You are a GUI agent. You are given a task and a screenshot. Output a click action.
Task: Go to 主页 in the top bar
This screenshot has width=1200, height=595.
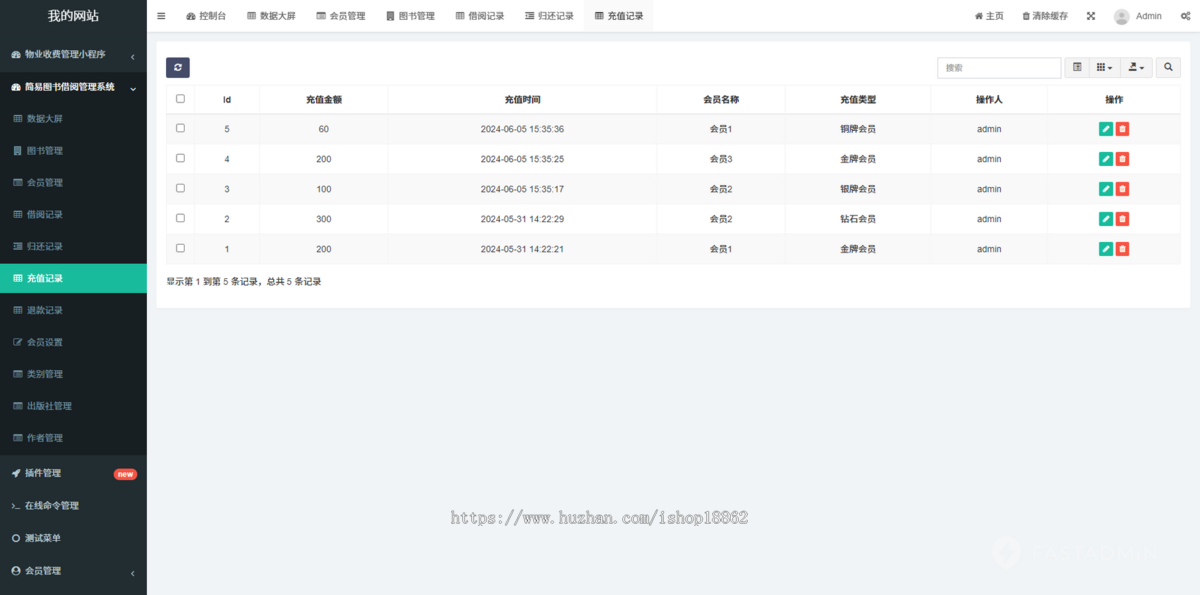[x=989, y=15]
